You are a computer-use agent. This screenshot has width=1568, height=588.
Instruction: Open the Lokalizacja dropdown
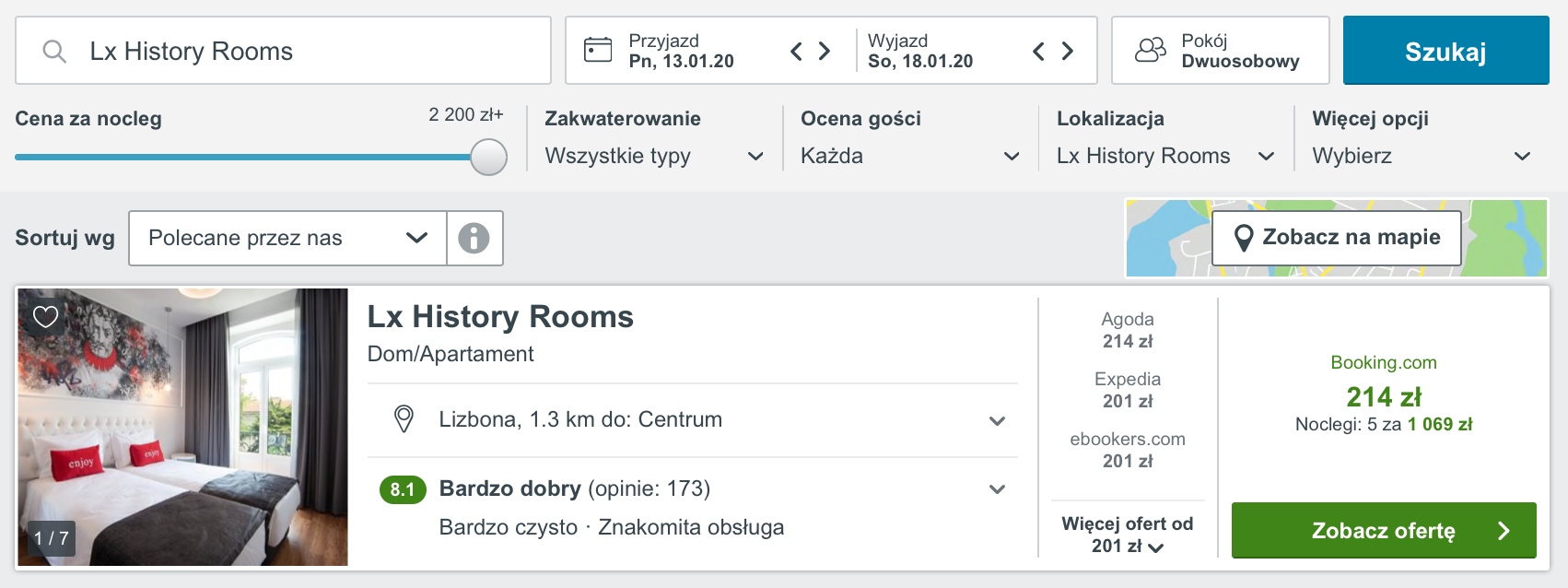click(x=1165, y=156)
